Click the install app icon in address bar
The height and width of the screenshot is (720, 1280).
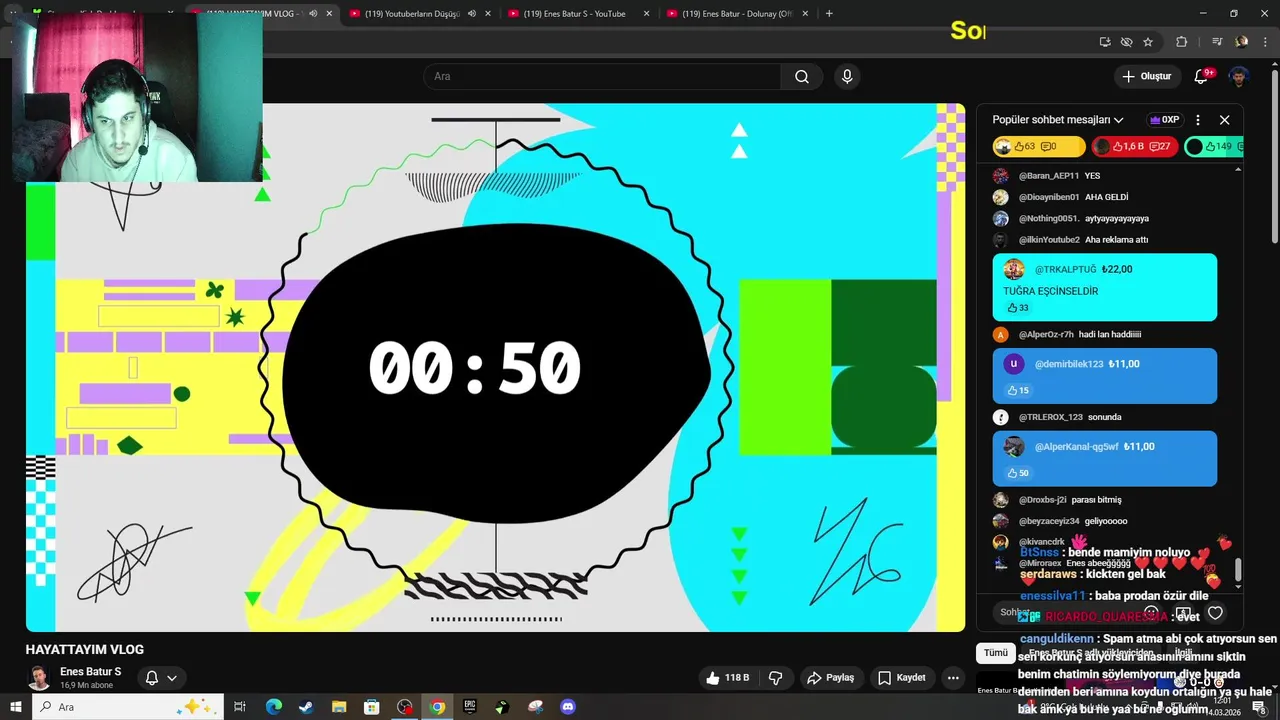coord(1105,42)
